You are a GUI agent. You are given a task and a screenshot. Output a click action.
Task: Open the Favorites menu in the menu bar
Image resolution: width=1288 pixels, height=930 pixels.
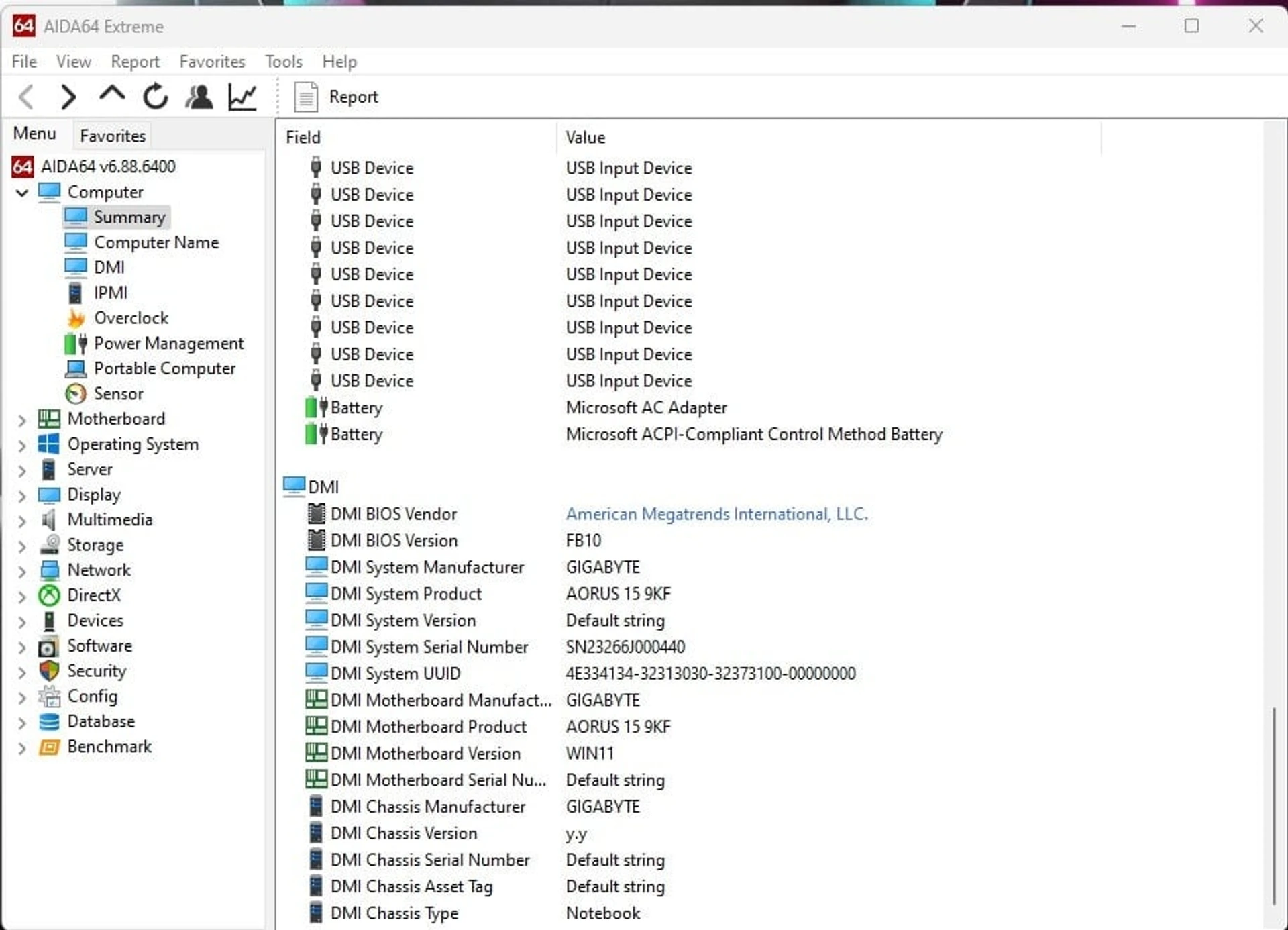(212, 62)
